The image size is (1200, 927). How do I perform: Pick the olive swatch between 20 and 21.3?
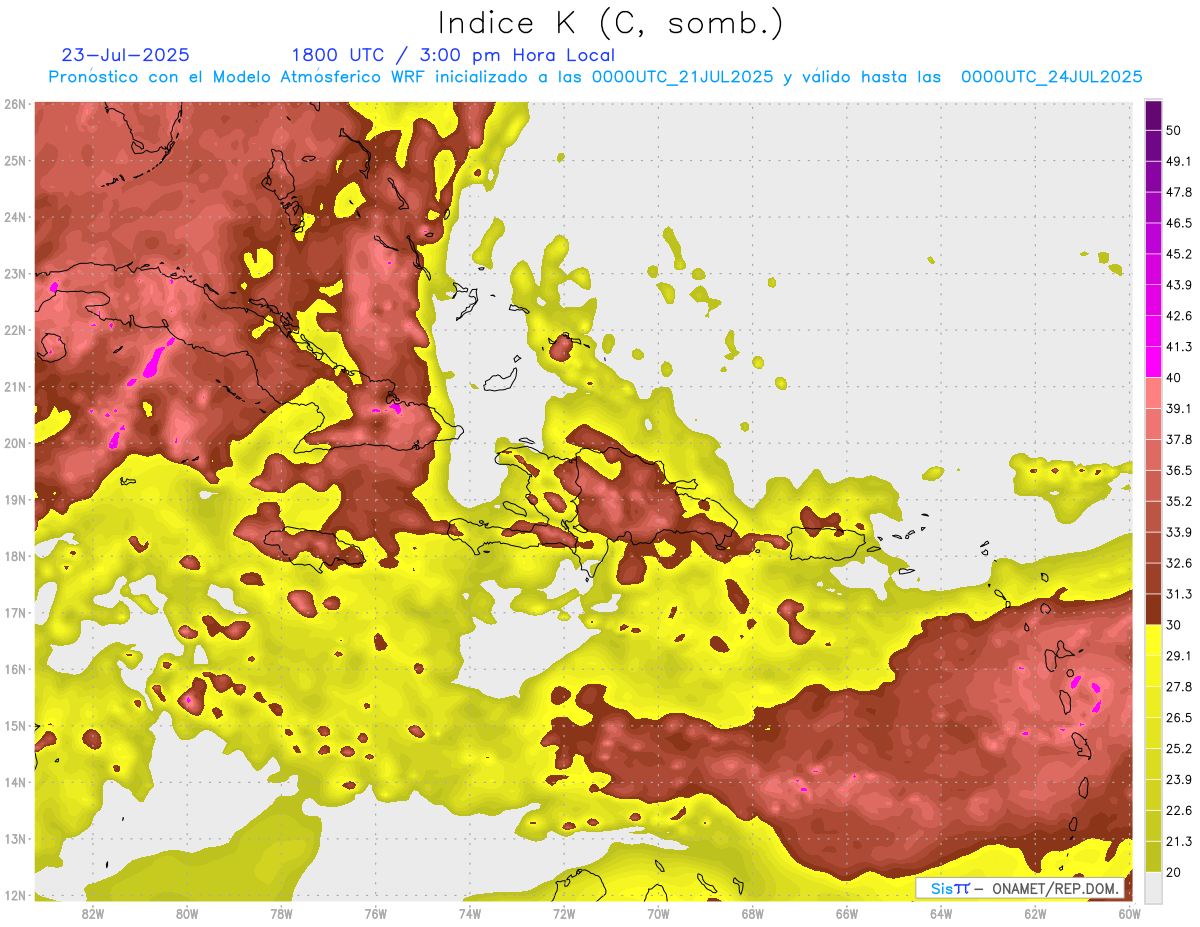[x=1153, y=857]
